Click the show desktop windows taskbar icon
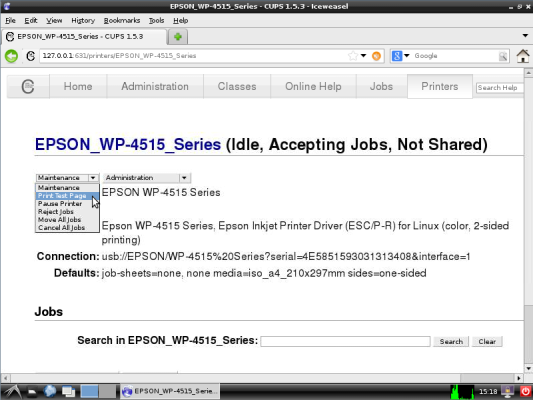 coord(68,392)
